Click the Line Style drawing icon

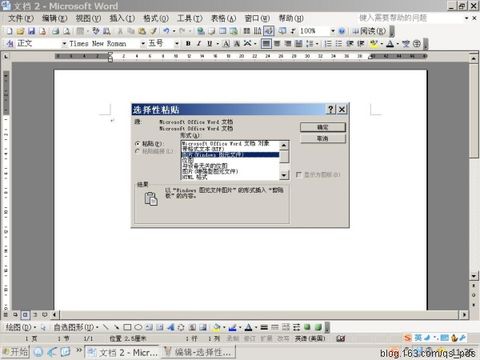click(264, 327)
